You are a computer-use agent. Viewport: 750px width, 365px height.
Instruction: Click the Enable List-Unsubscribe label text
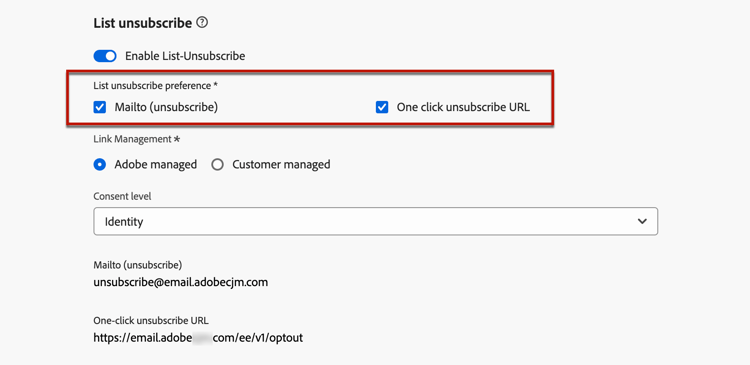[185, 56]
